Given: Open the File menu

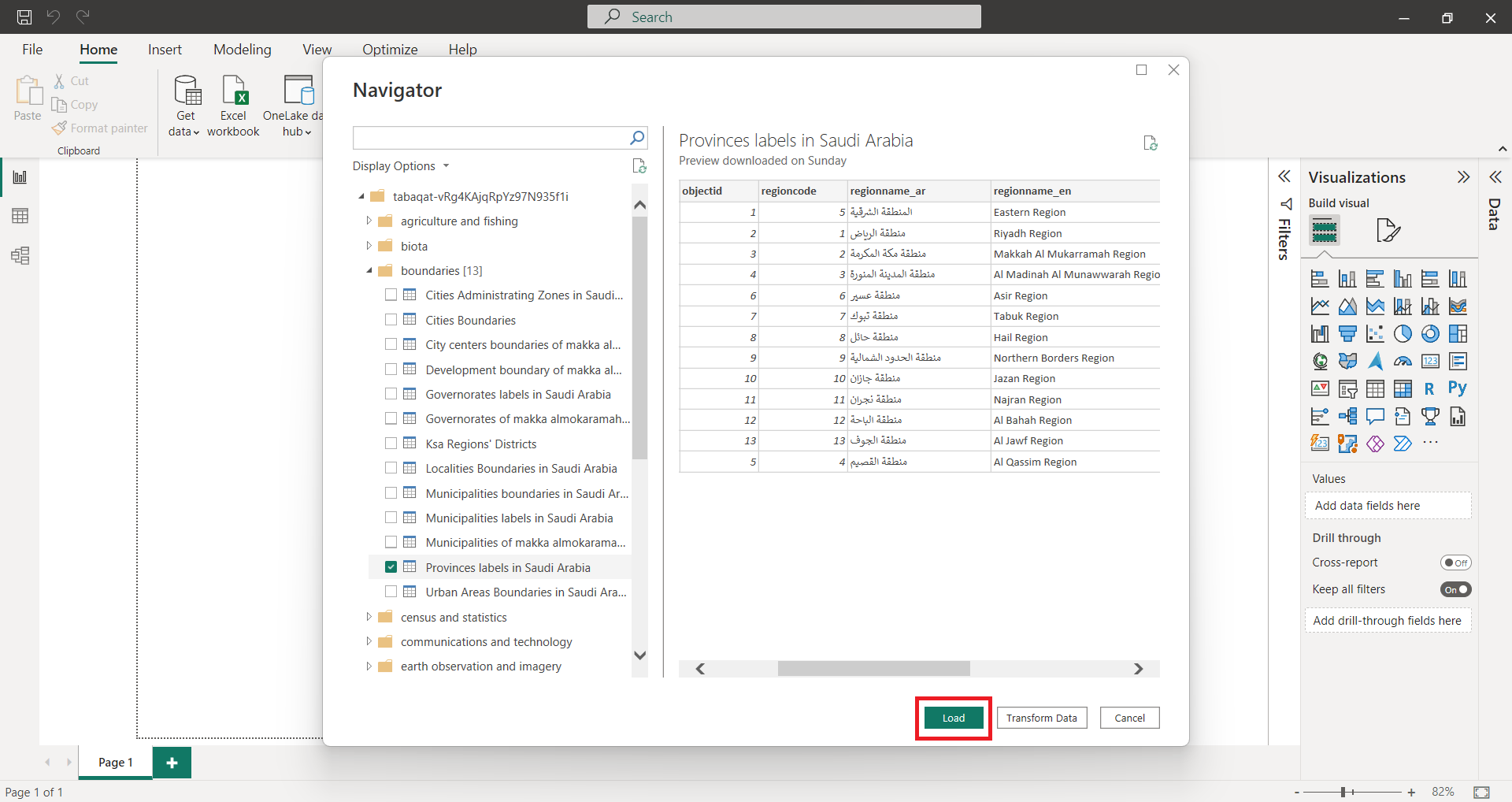Looking at the screenshot, I should 32,49.
